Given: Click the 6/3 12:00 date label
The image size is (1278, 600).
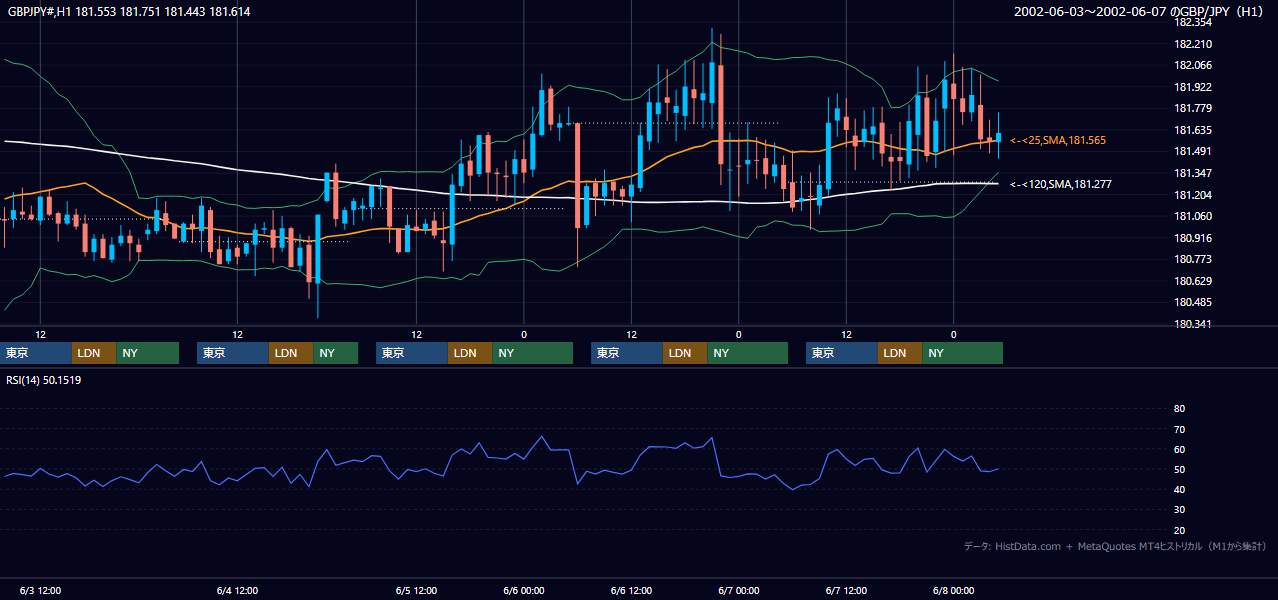Looking at the screenshot, I should click(x=40, y=591).
